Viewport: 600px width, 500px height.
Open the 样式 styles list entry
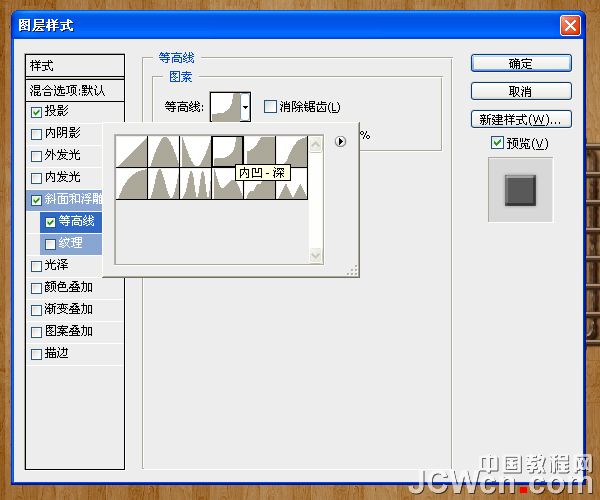[x=75, y=66]
